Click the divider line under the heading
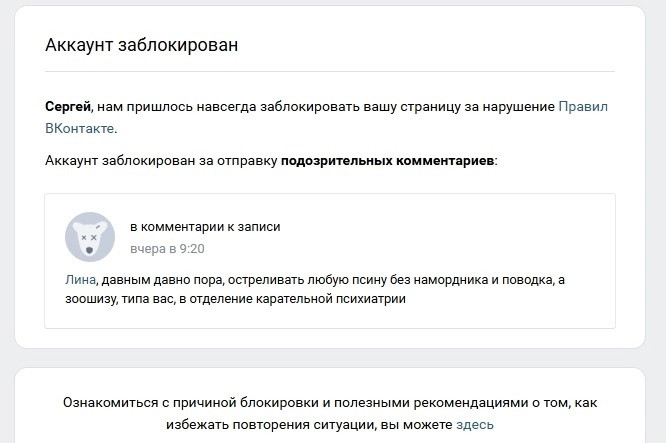 click(330, 71)
